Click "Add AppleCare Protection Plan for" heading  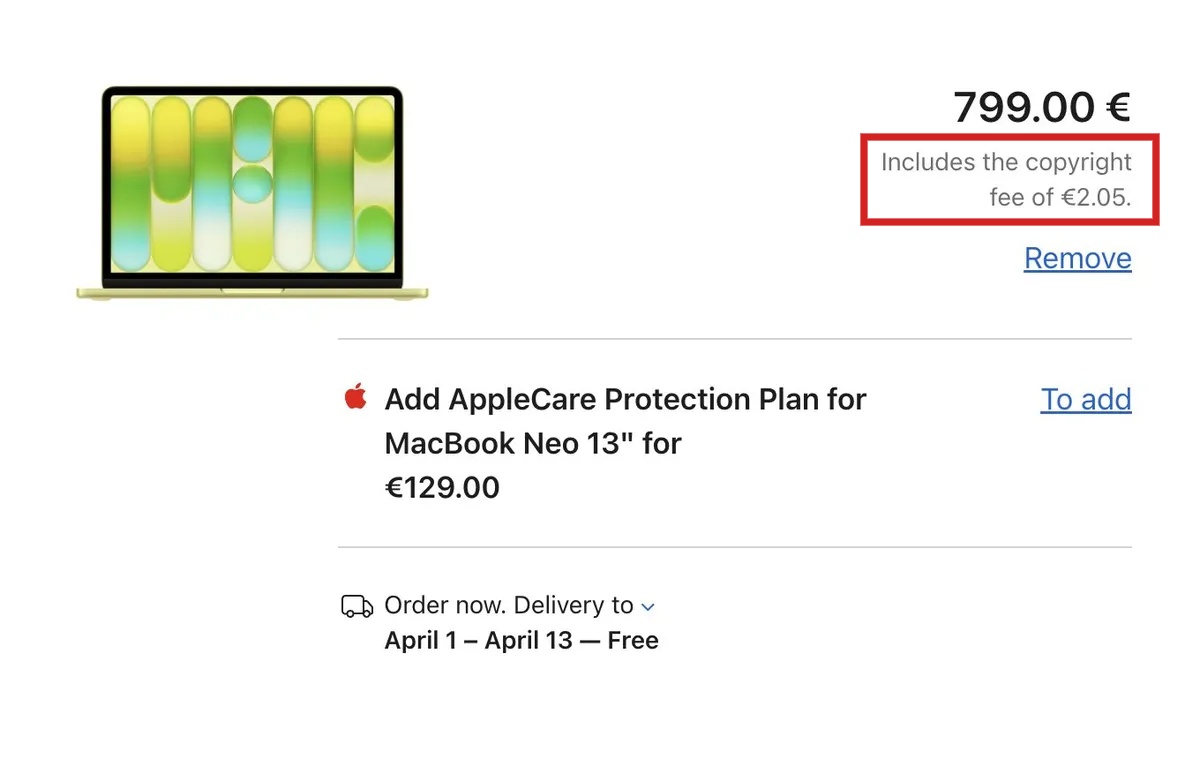coord(625,399)
